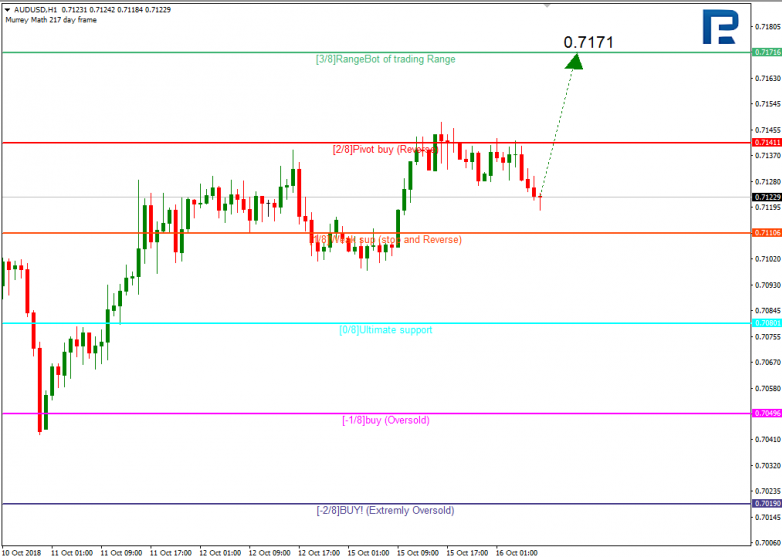Click the 0.70496 magenta price tag

(x=767, y=413)
